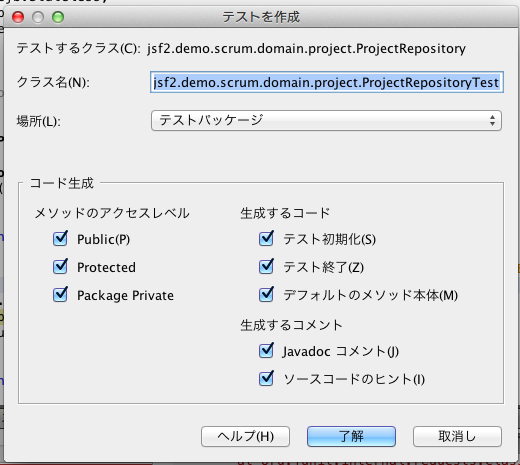Image resolution: width=520 pixels, height=465 pixels.
Task: Click the 生成するコード heading
Action: coord(285,213)
